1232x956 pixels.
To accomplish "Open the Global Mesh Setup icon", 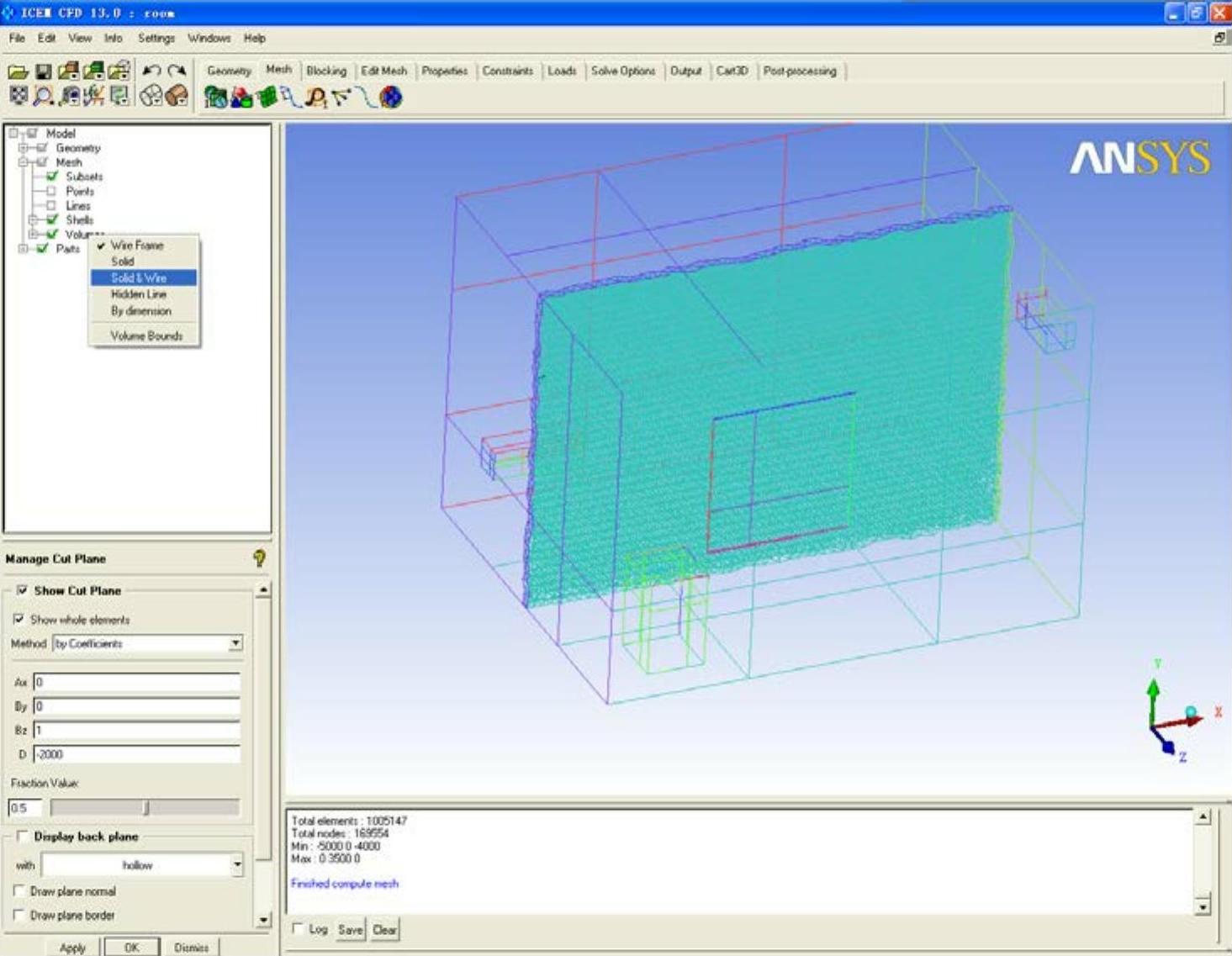I will tap(215, 98).
